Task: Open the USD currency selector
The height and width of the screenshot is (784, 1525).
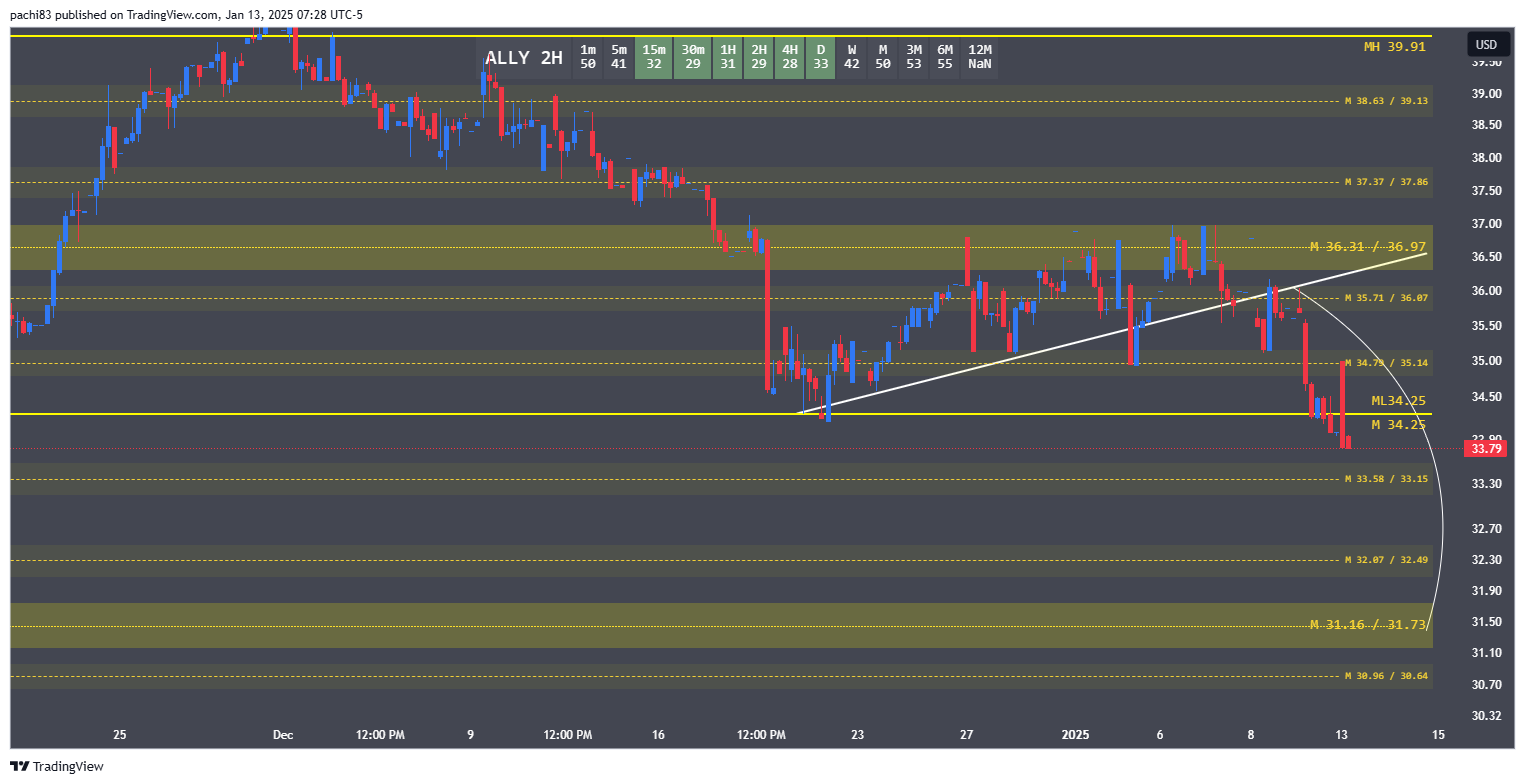Action: pos(1487,44)
